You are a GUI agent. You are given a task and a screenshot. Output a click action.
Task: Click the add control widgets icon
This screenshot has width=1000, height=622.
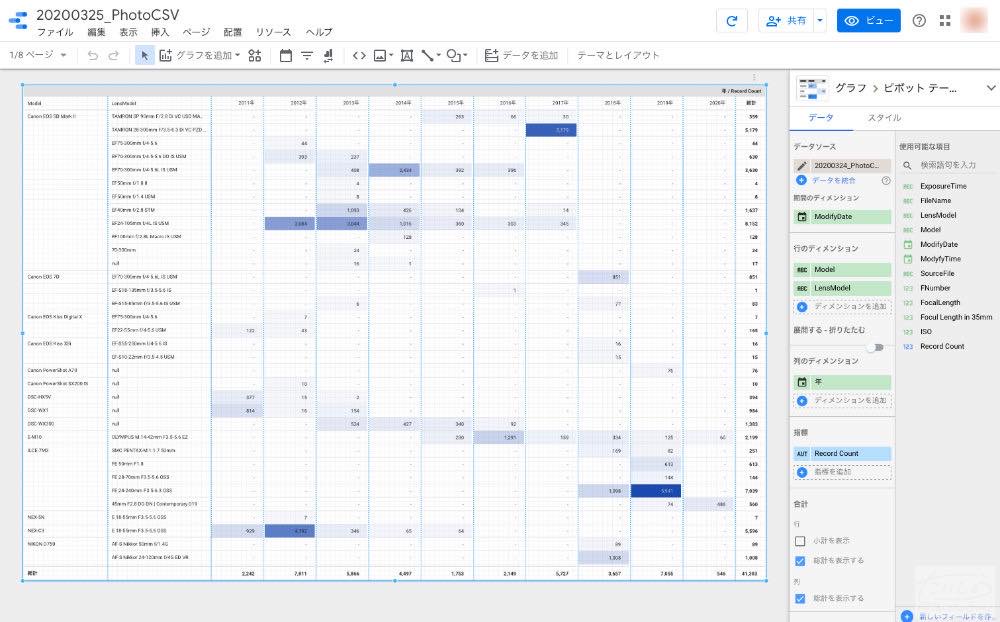coord(255,56)
